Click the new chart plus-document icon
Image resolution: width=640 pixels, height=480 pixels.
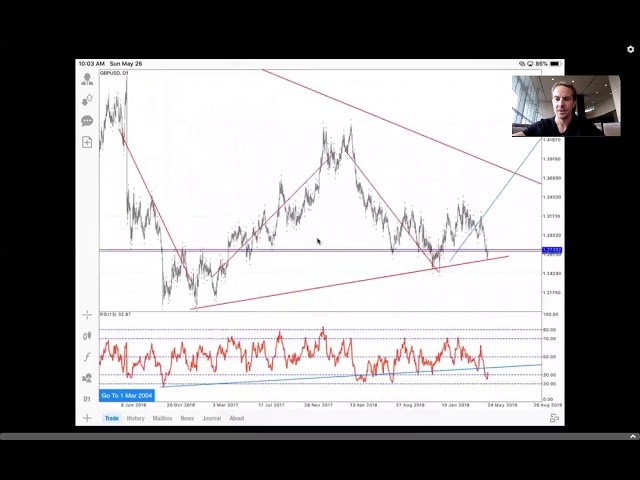[x=87, y=143]
